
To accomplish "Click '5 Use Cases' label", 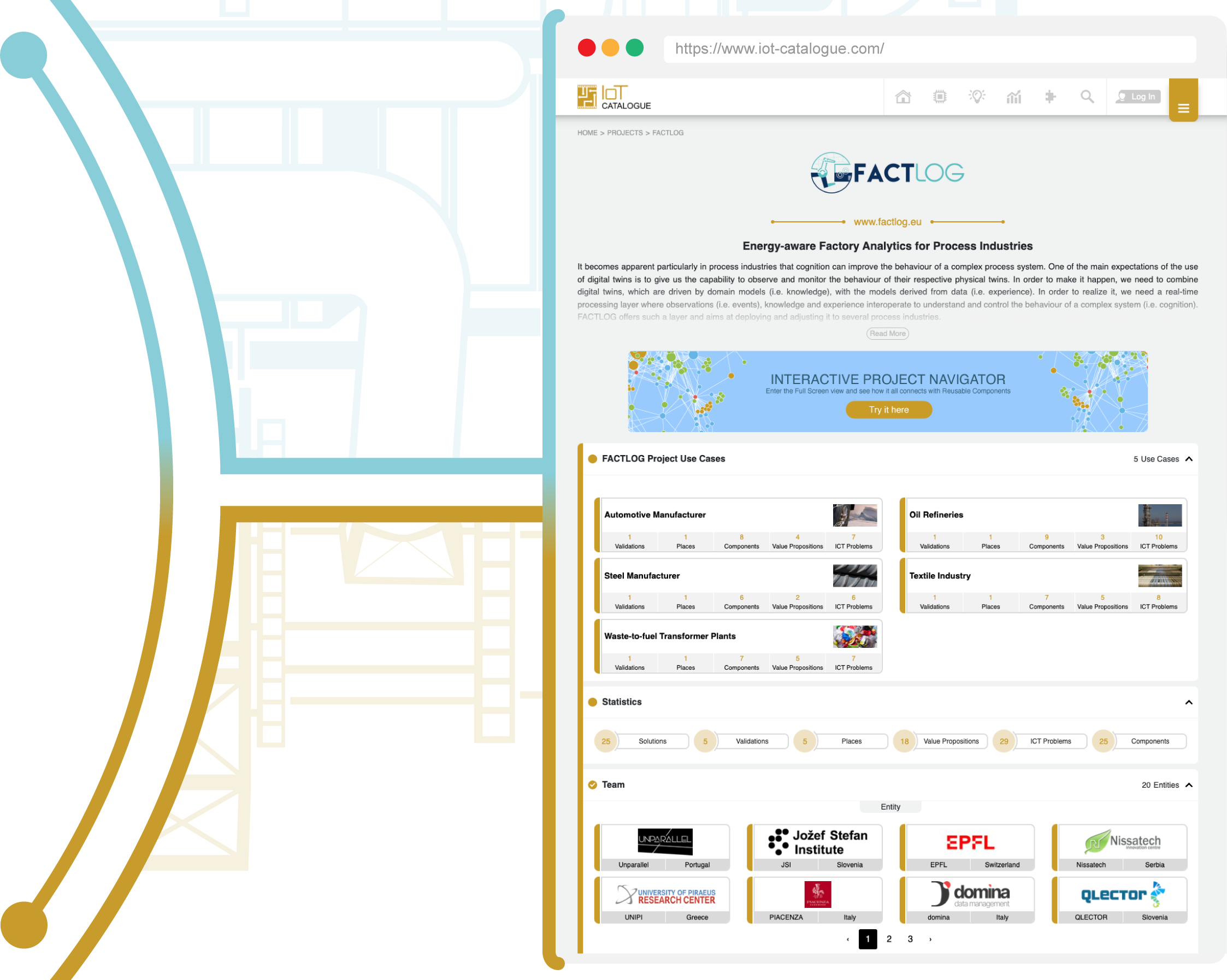I will pyautogui.click(x=1155, y=459).
